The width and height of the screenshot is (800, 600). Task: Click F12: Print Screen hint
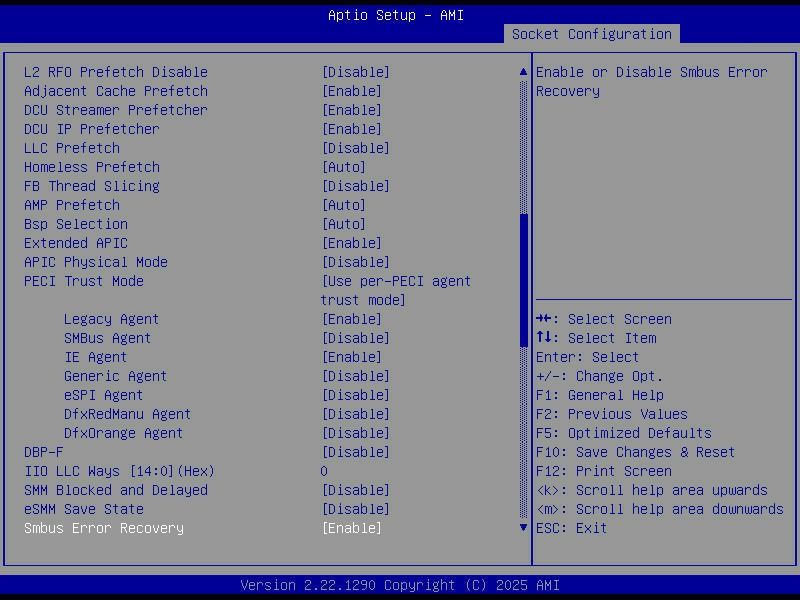[x=604, y=471]
